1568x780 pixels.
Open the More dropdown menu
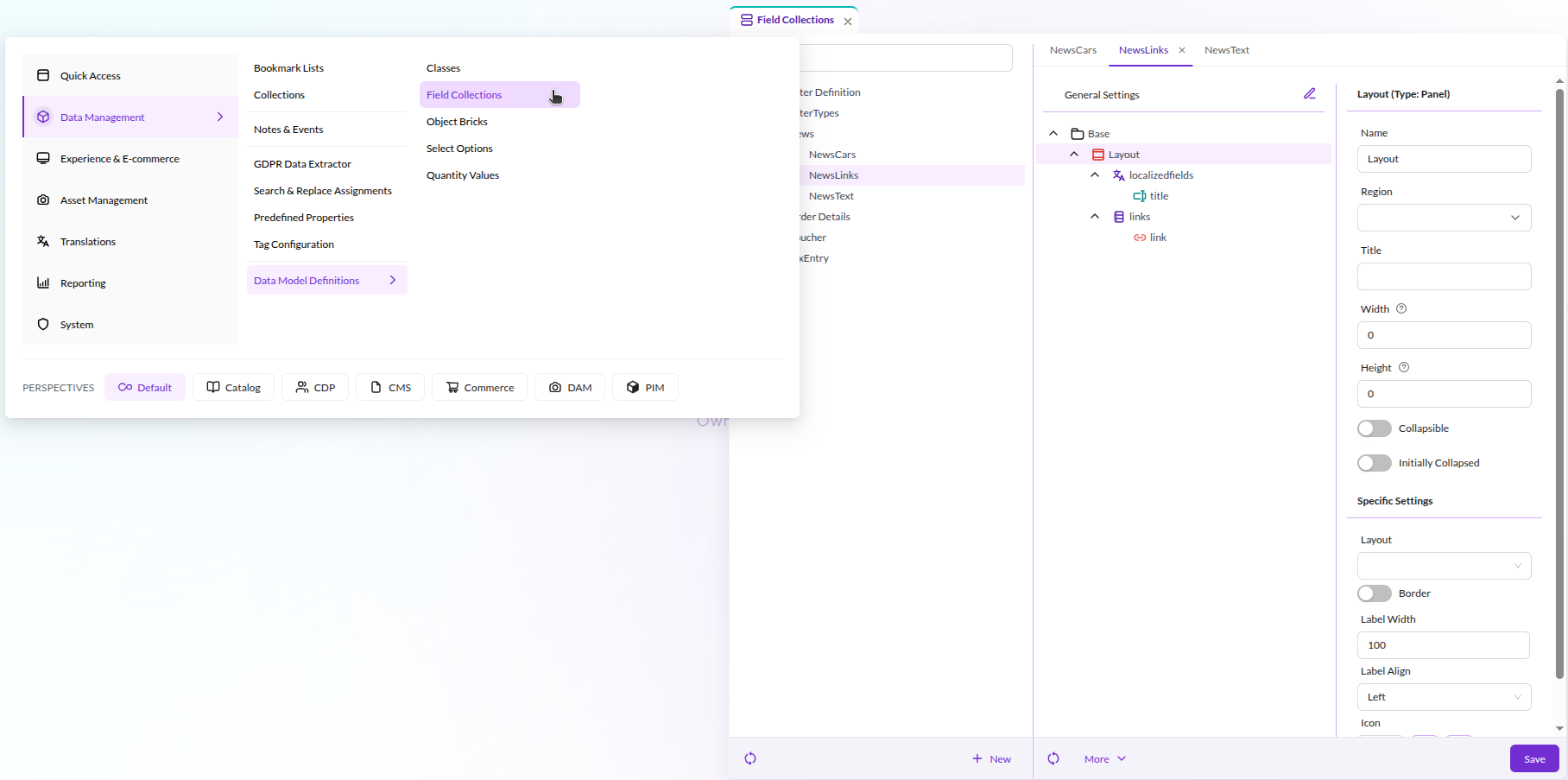point(1105,758)
